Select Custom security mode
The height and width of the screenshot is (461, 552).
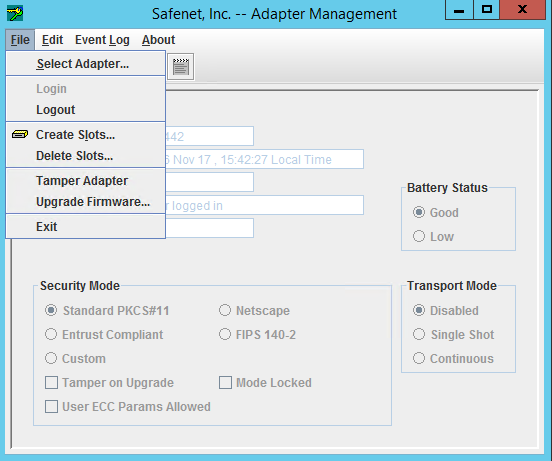click(x=51, y=358)
